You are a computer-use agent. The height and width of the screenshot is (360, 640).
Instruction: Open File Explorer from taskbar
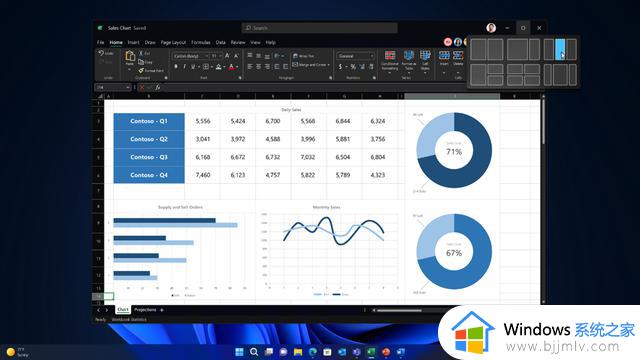298,352
